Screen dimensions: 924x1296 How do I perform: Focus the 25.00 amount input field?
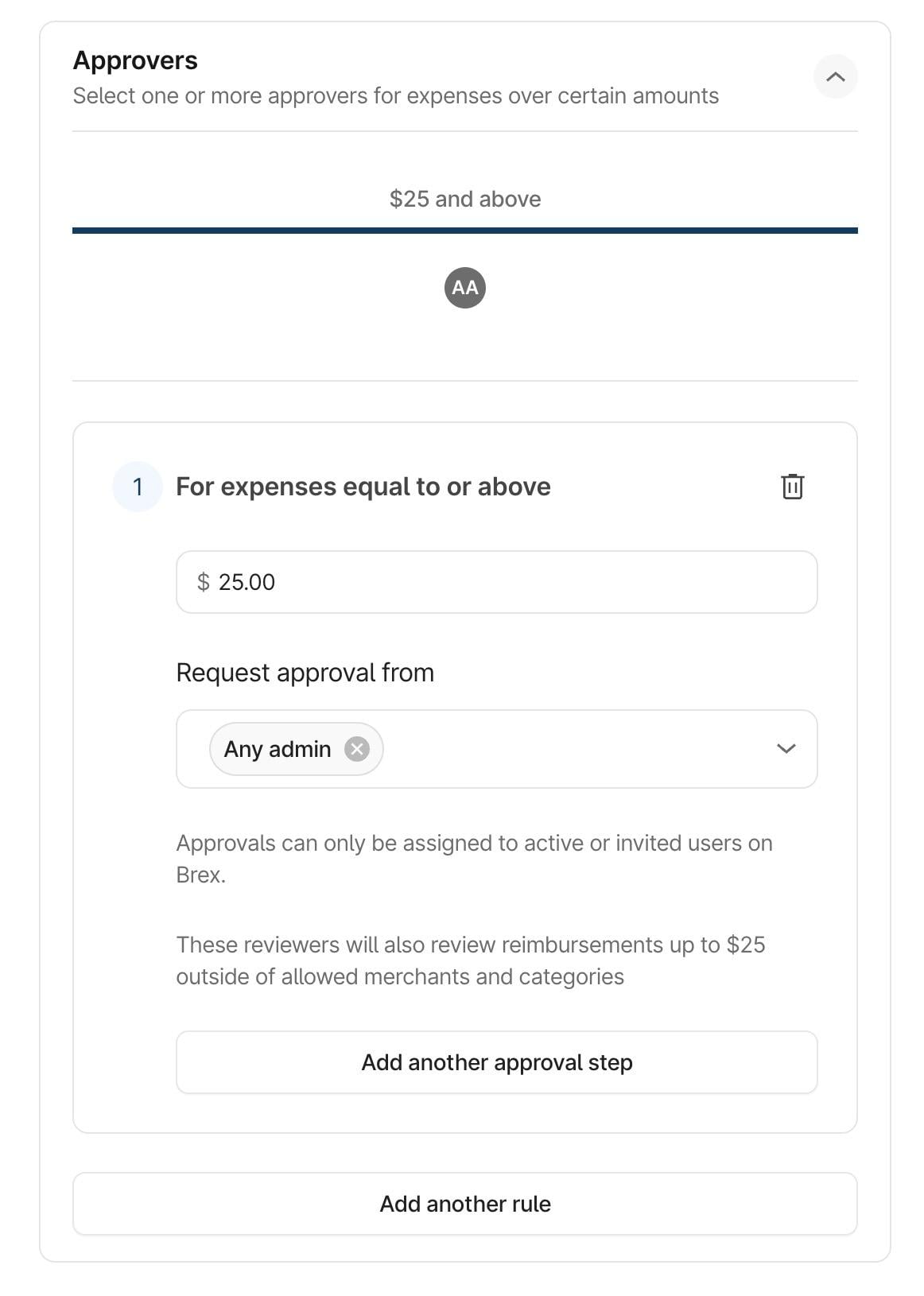pyautogui.click(x=509, y=582)
